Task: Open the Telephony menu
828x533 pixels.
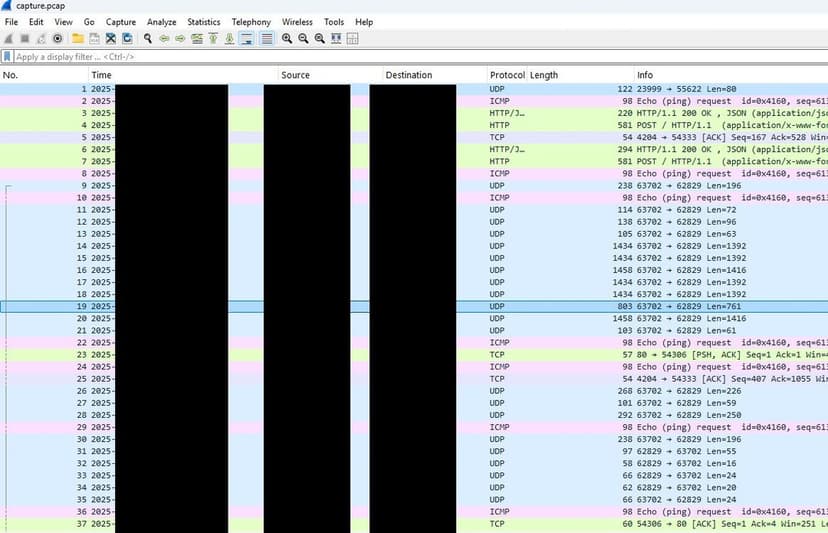Action: coord(251,22)
